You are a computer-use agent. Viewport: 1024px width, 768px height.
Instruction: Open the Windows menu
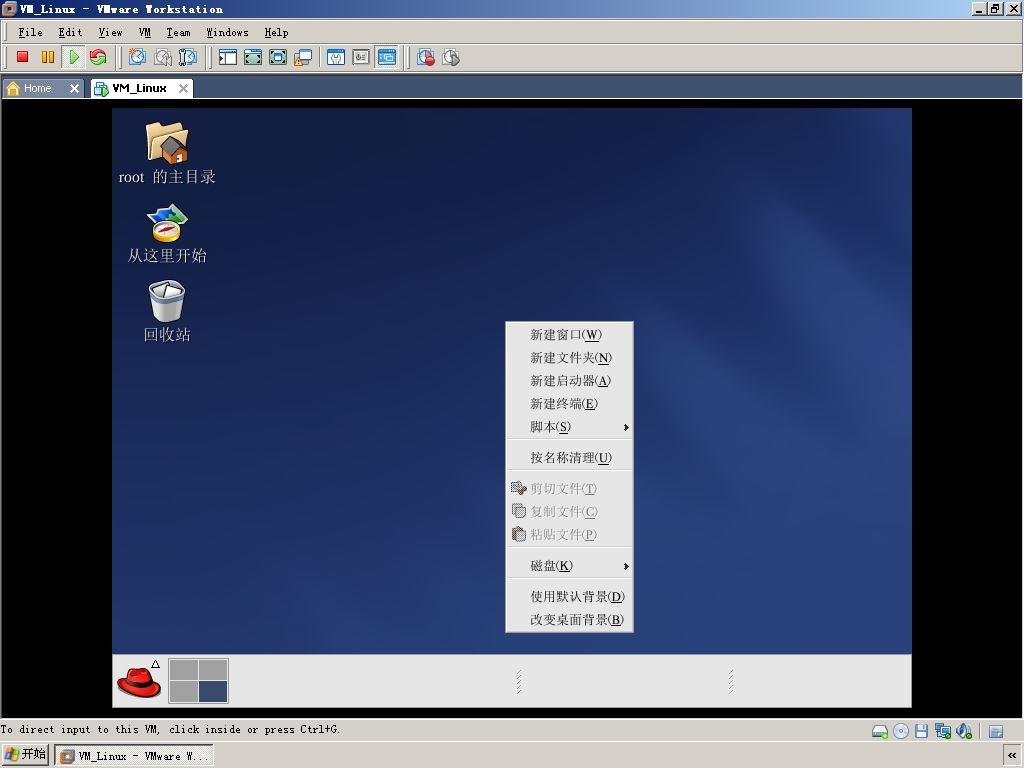pyautogui.click(x=227, y=33)
